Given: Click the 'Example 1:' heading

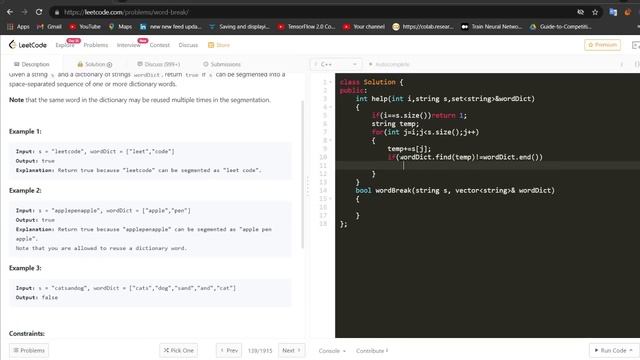Looking at the screenshot, I should (x=25, y=131).
